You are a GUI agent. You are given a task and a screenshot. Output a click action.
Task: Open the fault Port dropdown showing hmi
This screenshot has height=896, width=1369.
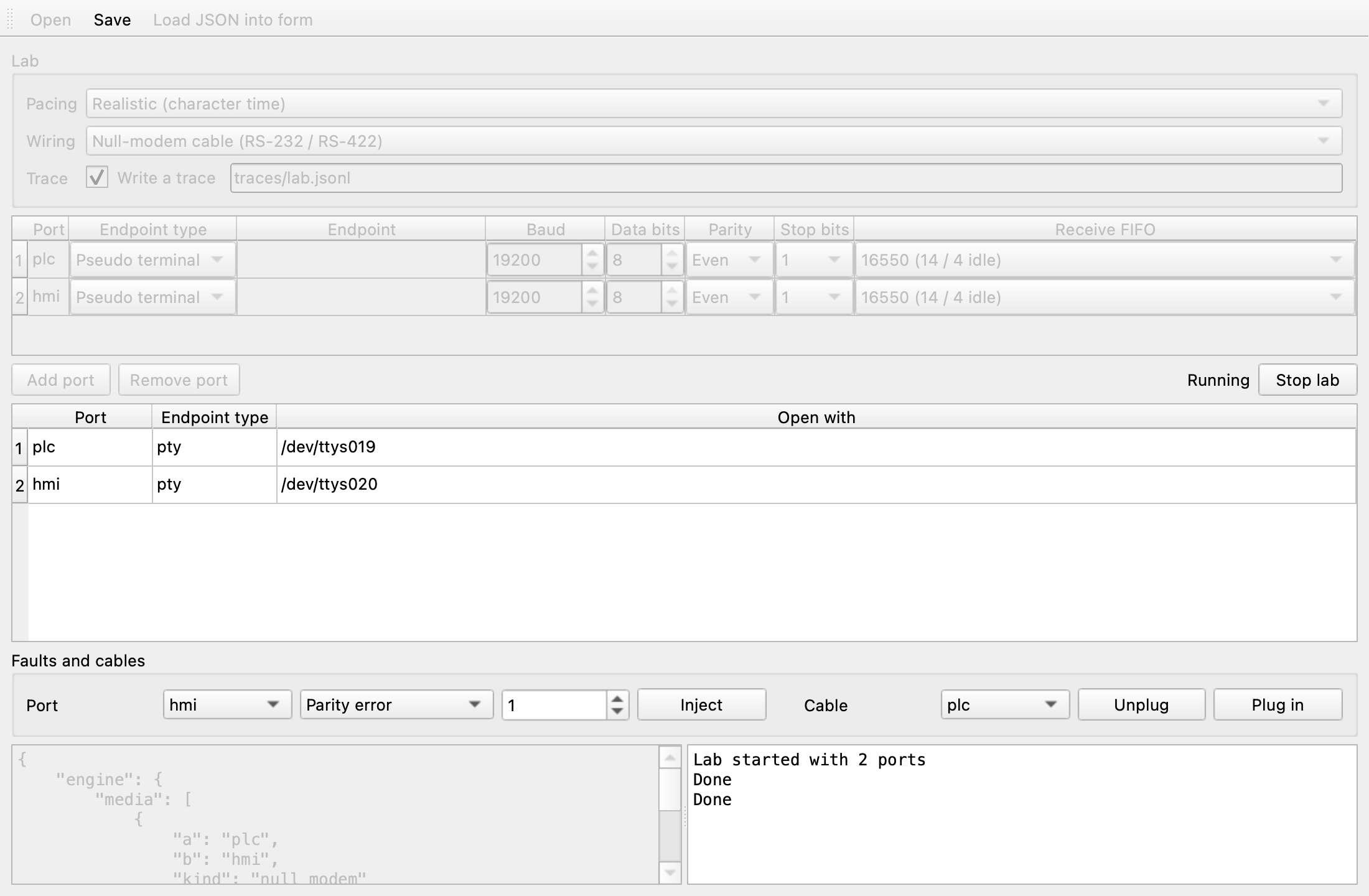pyautogui.click(x=227, y=705)
